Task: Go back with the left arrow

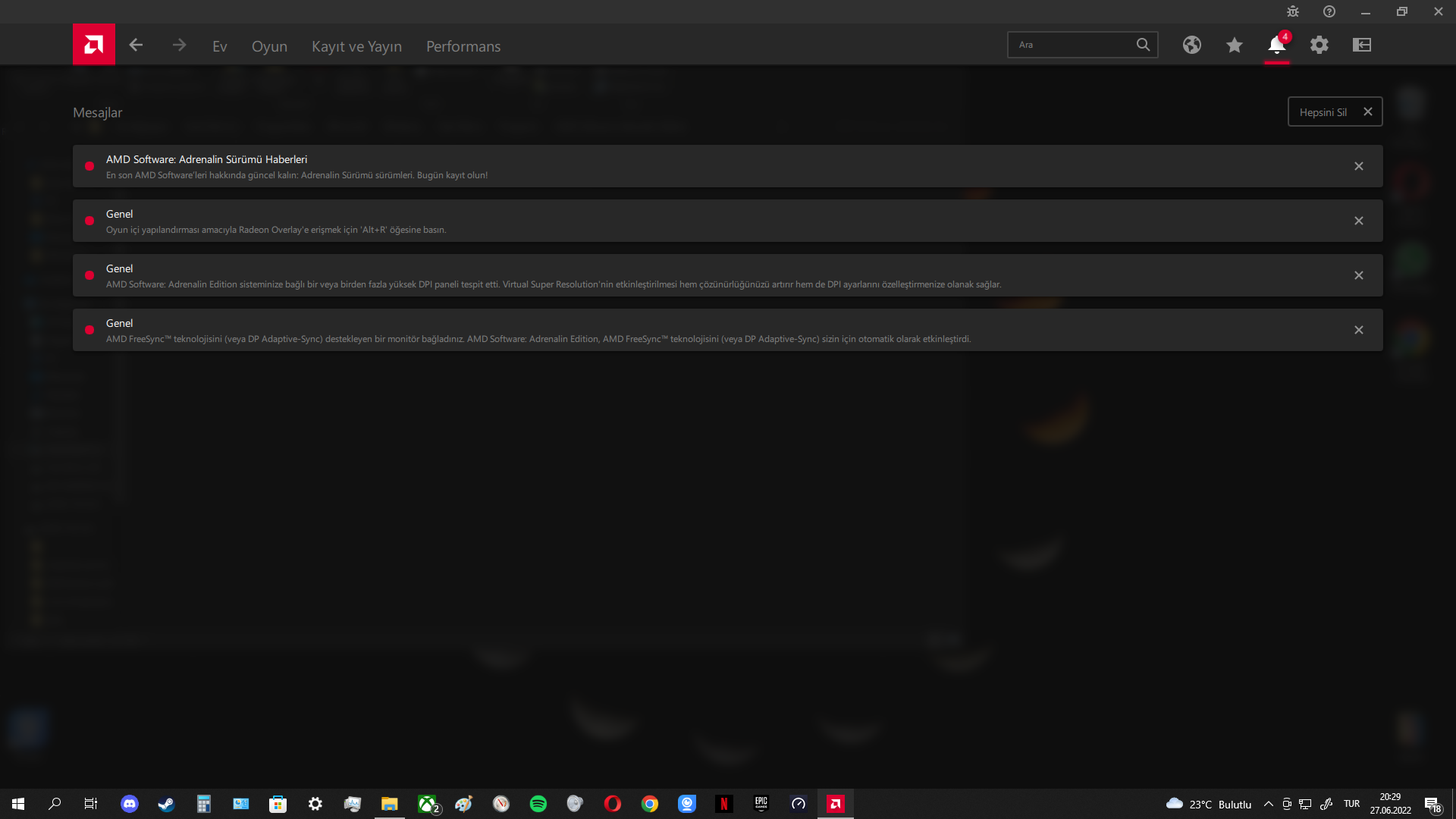Action: 136,45
